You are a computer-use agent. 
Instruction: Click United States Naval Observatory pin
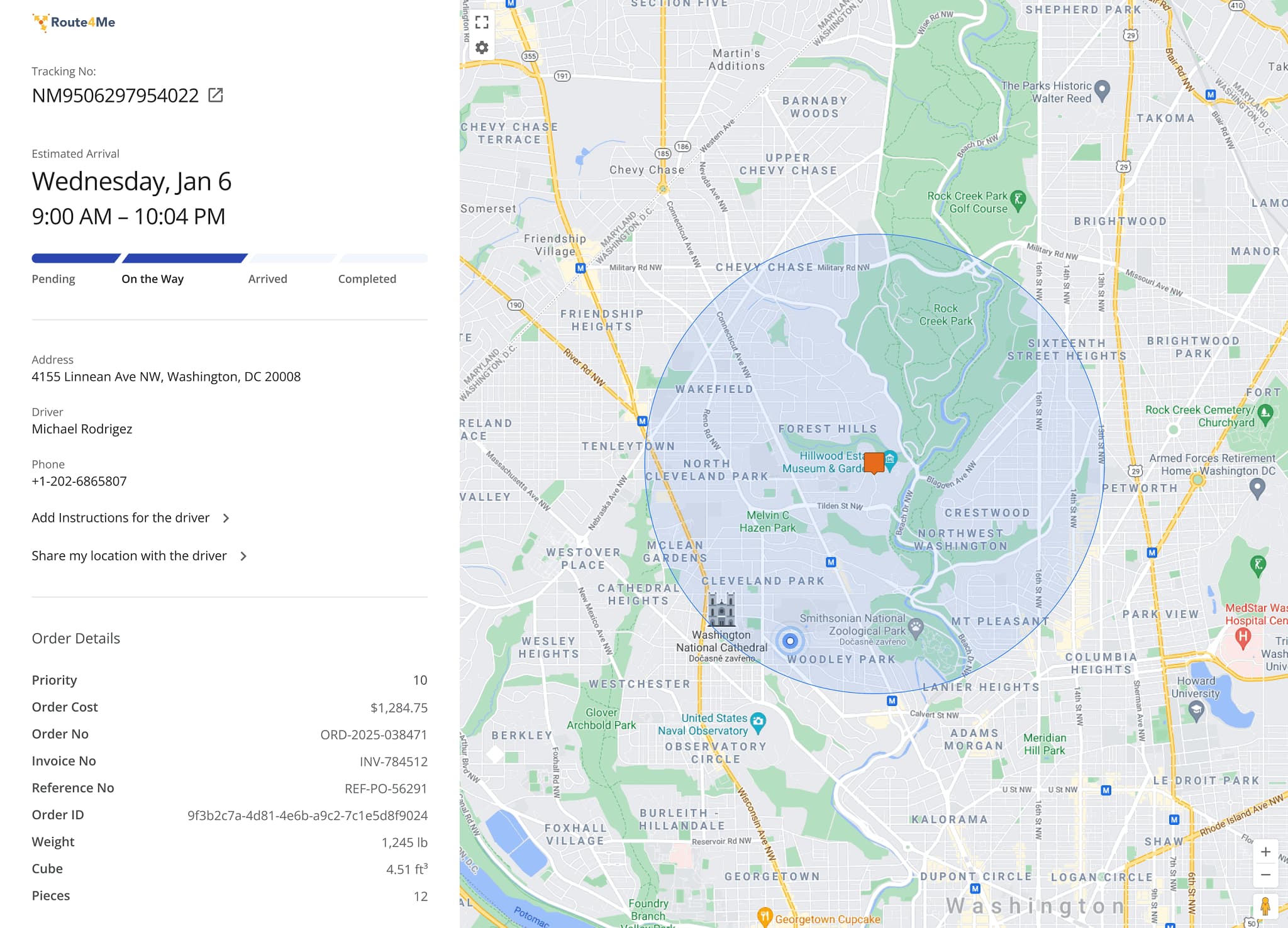[x=758, y=722]
